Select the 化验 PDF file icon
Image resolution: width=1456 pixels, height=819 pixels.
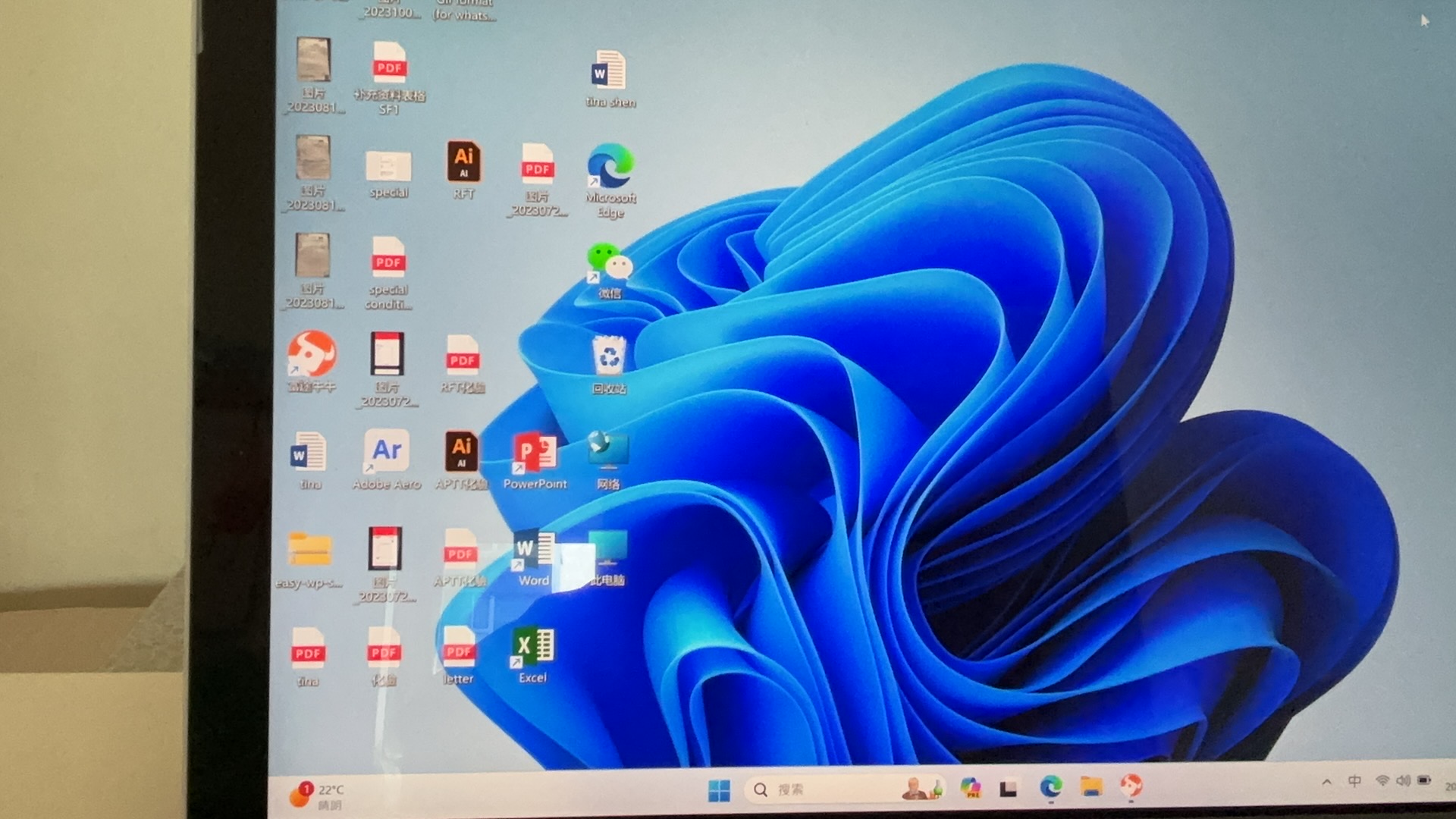(x=384, y=657)
